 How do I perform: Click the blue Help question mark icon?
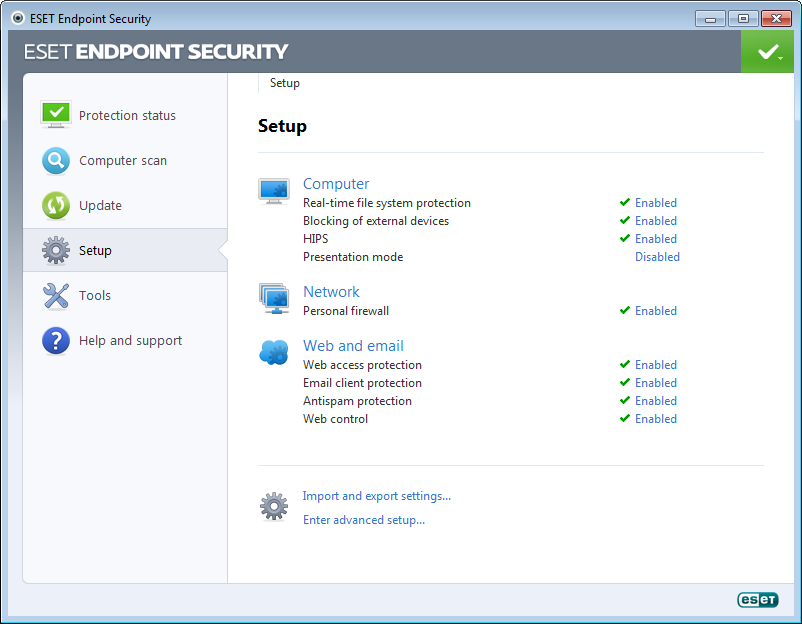[x=56, y=341]
